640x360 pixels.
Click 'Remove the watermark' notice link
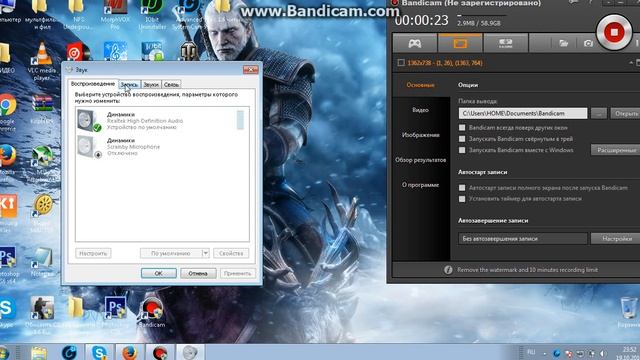pos(527,270)
